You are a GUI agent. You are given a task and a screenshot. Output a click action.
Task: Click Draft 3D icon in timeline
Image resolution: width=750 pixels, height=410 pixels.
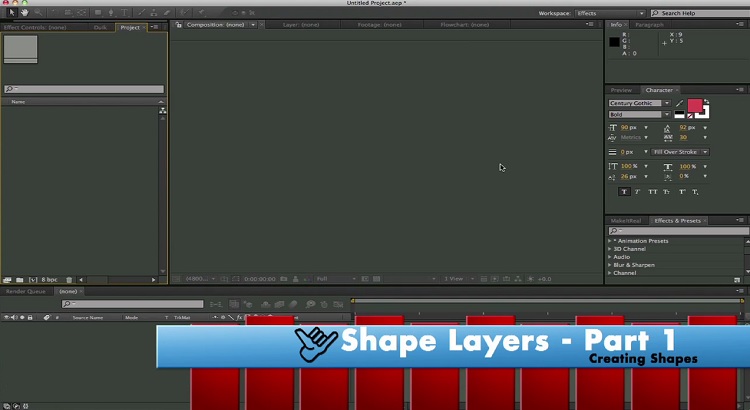(x=248, y=304)
